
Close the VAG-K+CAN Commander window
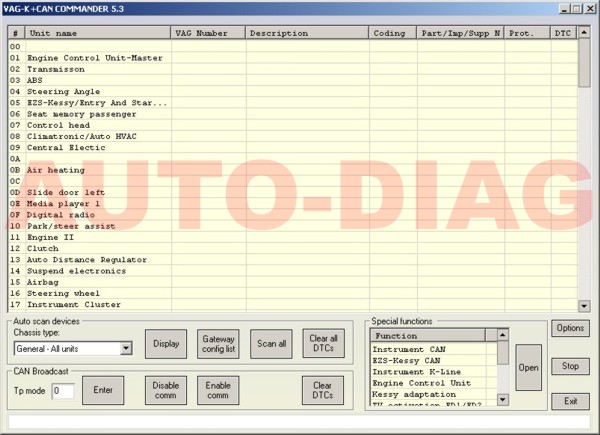point(590,9)
